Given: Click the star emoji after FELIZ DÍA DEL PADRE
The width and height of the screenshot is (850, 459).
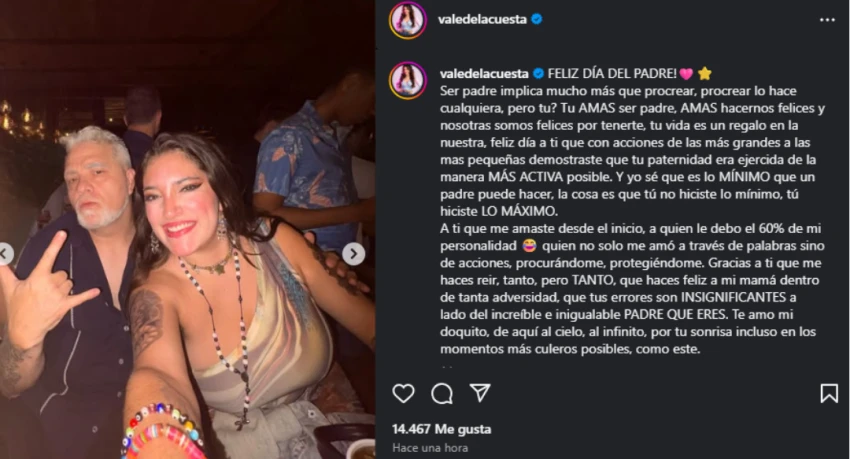Looking at the screenshot, I should click(705, 73).
